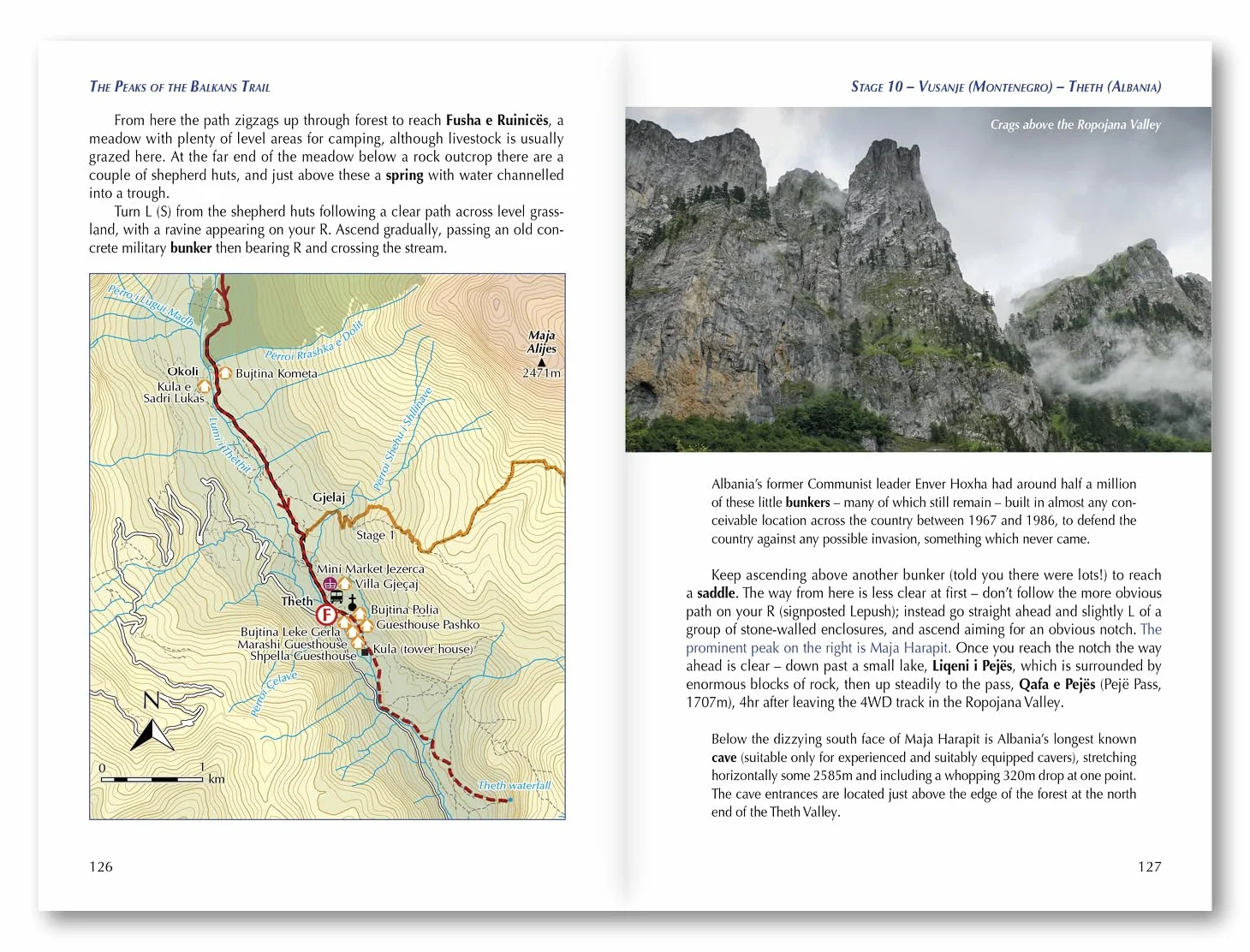This screenshot has width=1250, height=952.
Task: Click the 'Përro i Lugui Madh' stream label
Action: tap(152, 306)
